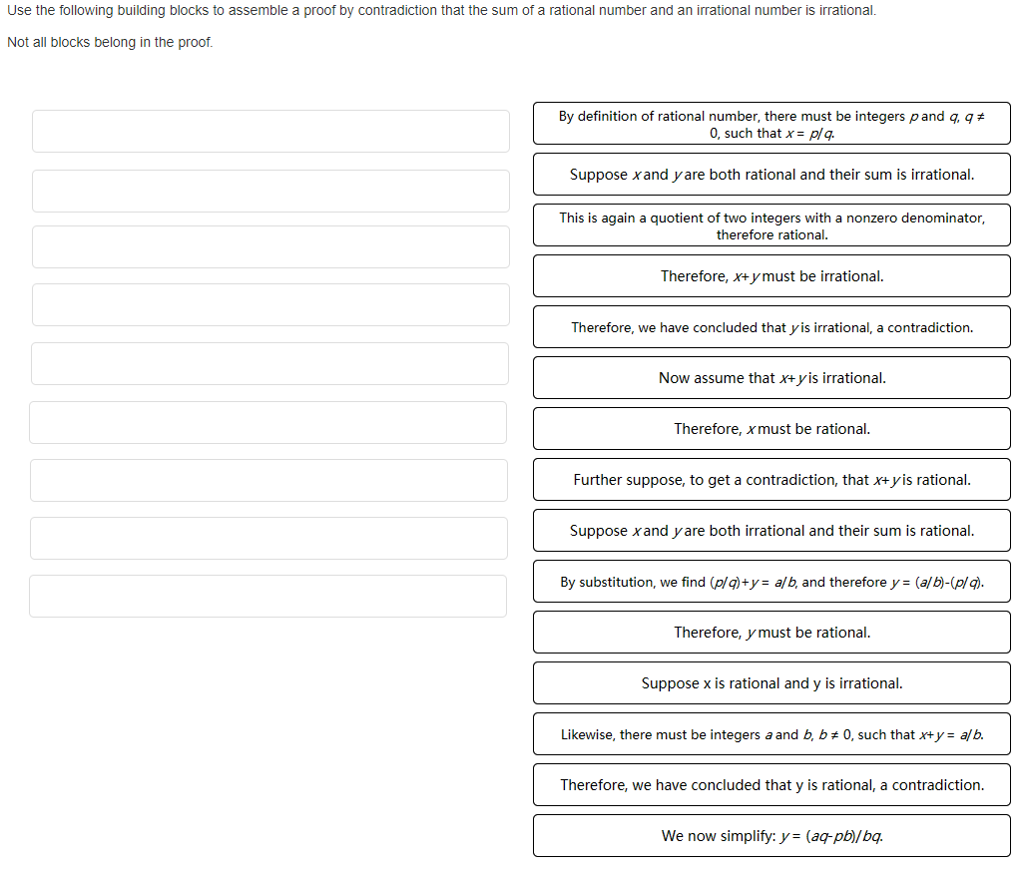This screenshot has height=874, width=1024.
Task: Select "Therefore, x must be rational" block
Action: tap(771, 429)
